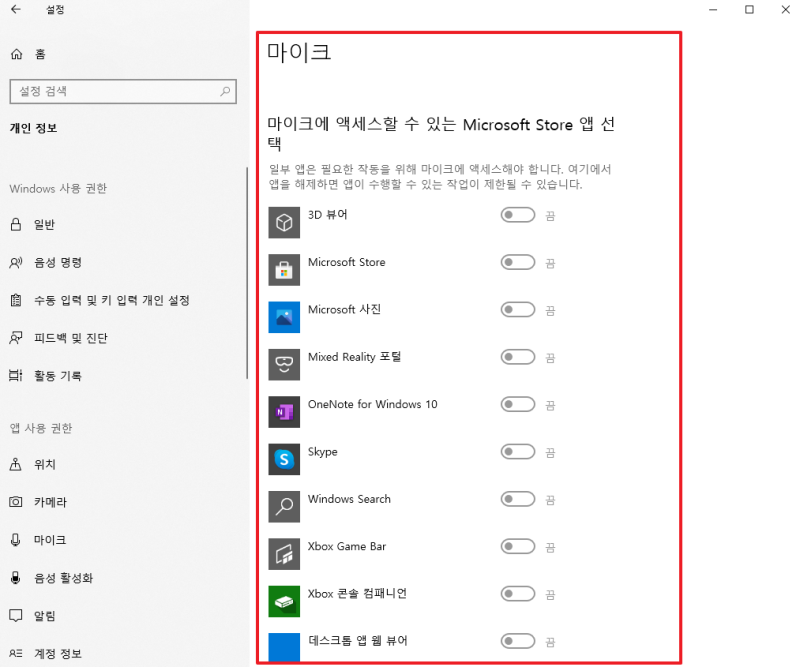Click the 'OneNote for Windows 10' label
Viewport: 800px width, 667px height.
(372, 404)
